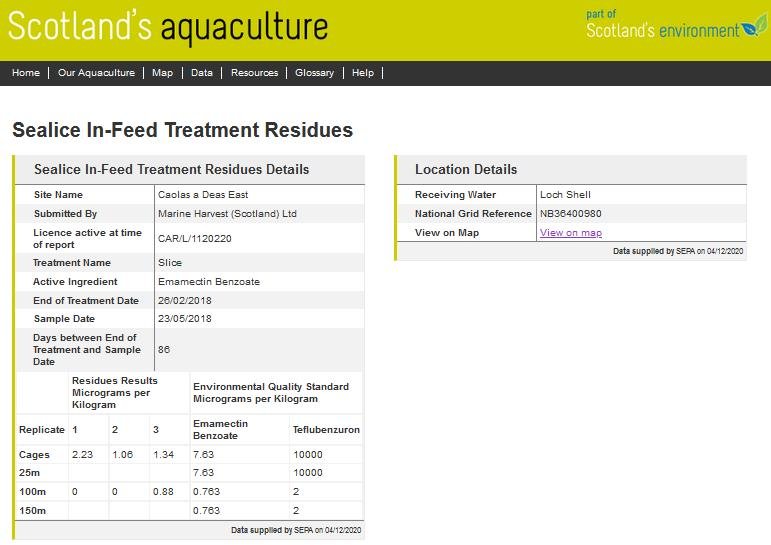Click the Scotland's environment leaf logo
Viewport: 771px width, 545px height.
point(752,28)
